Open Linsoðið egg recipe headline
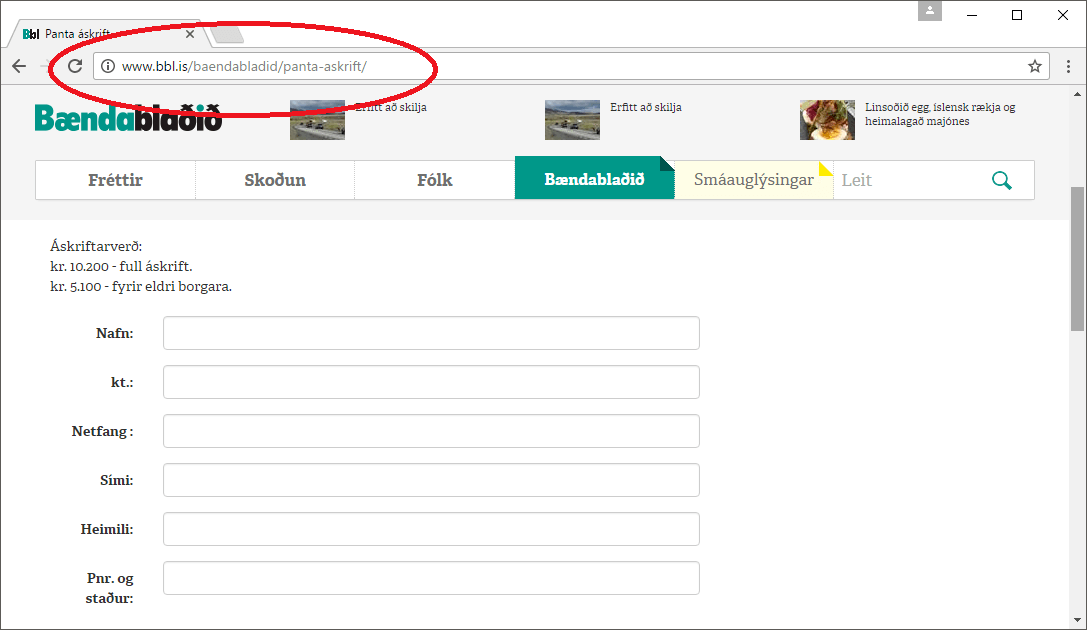1087x630 pixels. pos(940,114)
